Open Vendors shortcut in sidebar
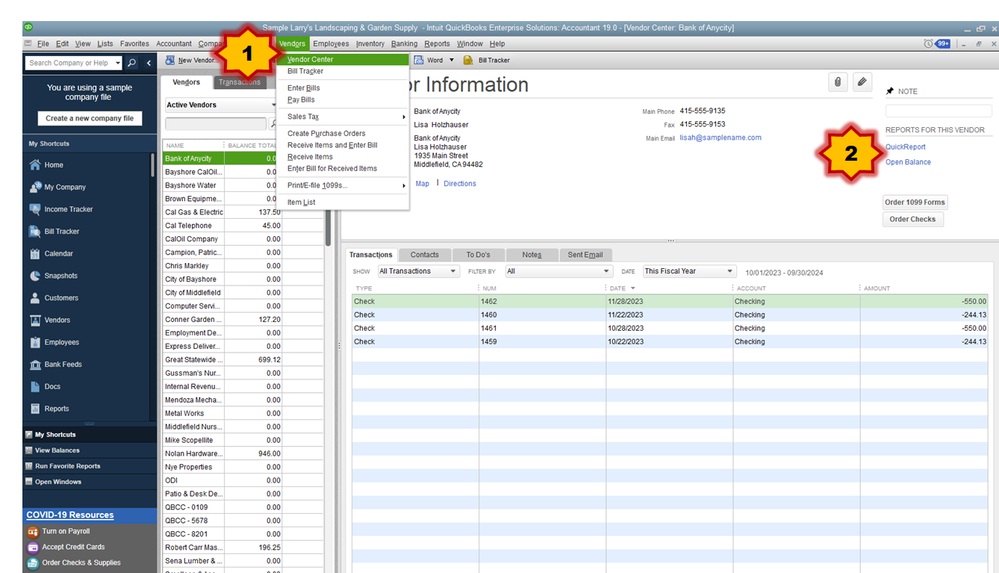This screenshot has width=999, height=573. coord(57,320)
